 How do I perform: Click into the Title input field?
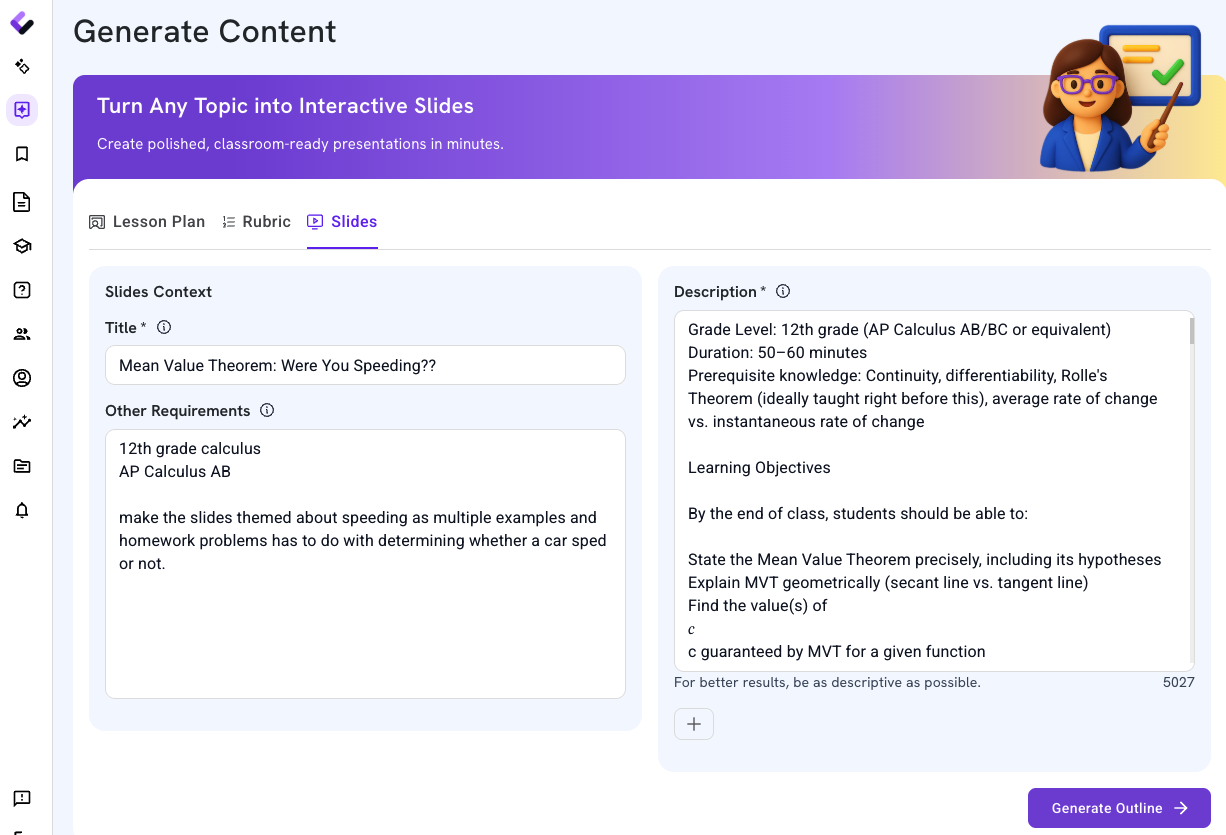coord(365,365)
